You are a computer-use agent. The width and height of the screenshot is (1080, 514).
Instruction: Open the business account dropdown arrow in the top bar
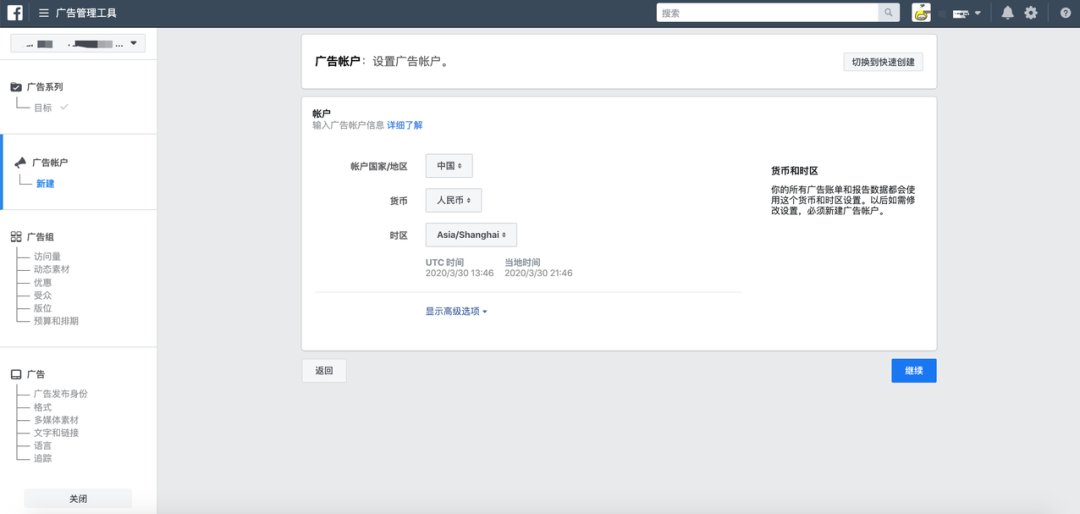[977, 12]
